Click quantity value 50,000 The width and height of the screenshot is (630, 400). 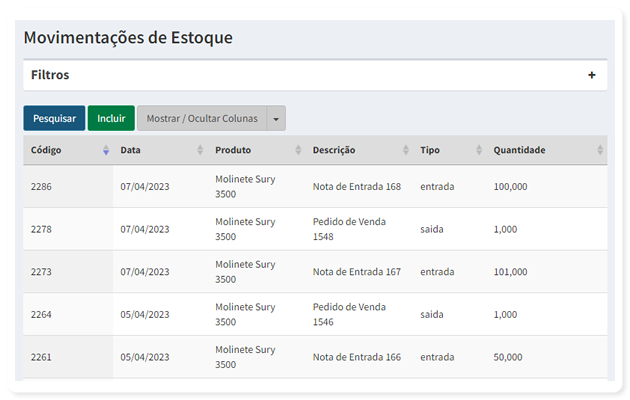[508, 357]
